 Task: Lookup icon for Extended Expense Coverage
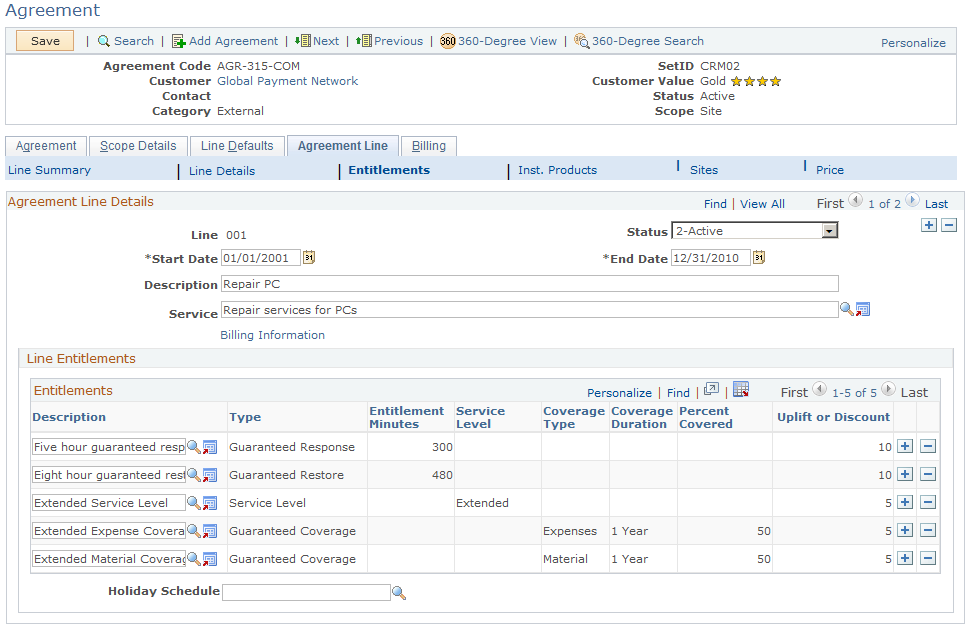pos(194,530)
